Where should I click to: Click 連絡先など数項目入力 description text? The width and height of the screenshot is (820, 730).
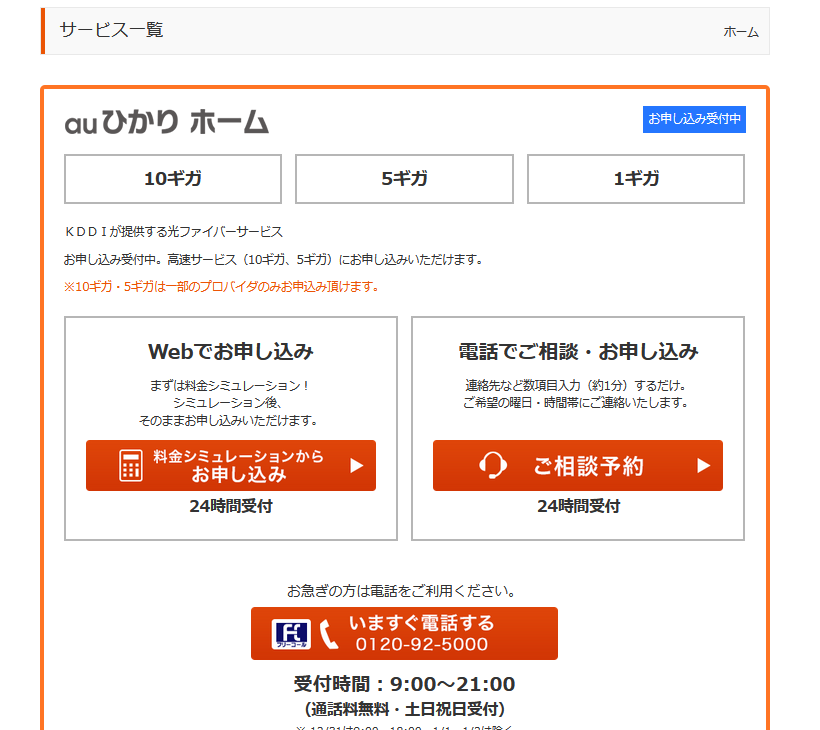(575, 386)
